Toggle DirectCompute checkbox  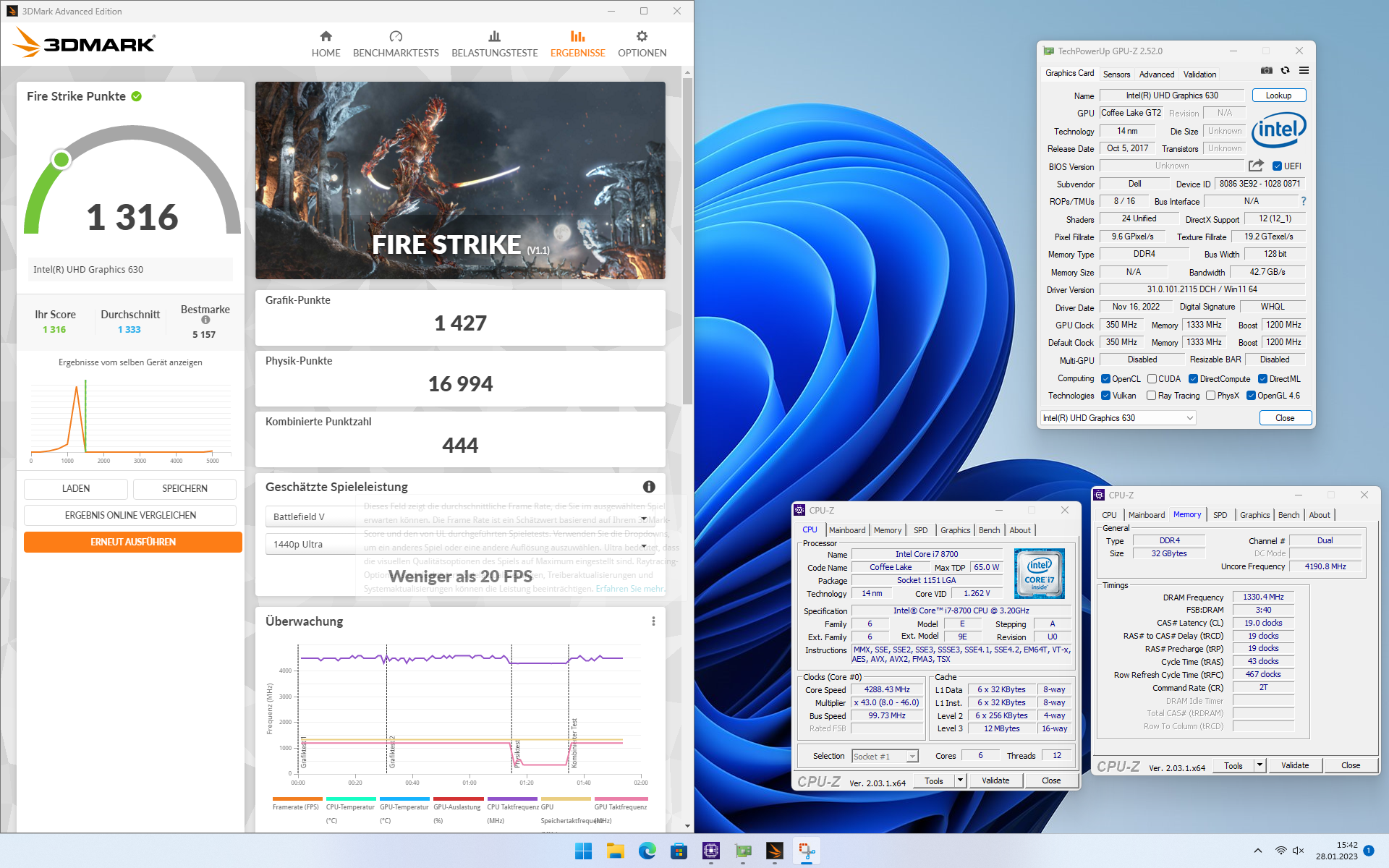click(x=1193, y=379)
